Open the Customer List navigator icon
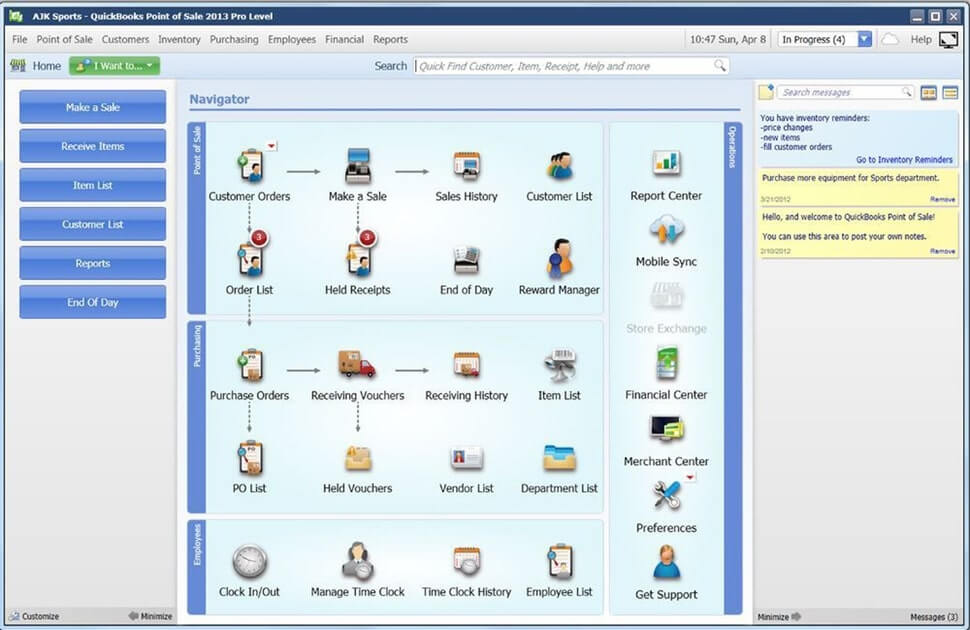The image size is (970, 630). (x=559, y=166)
